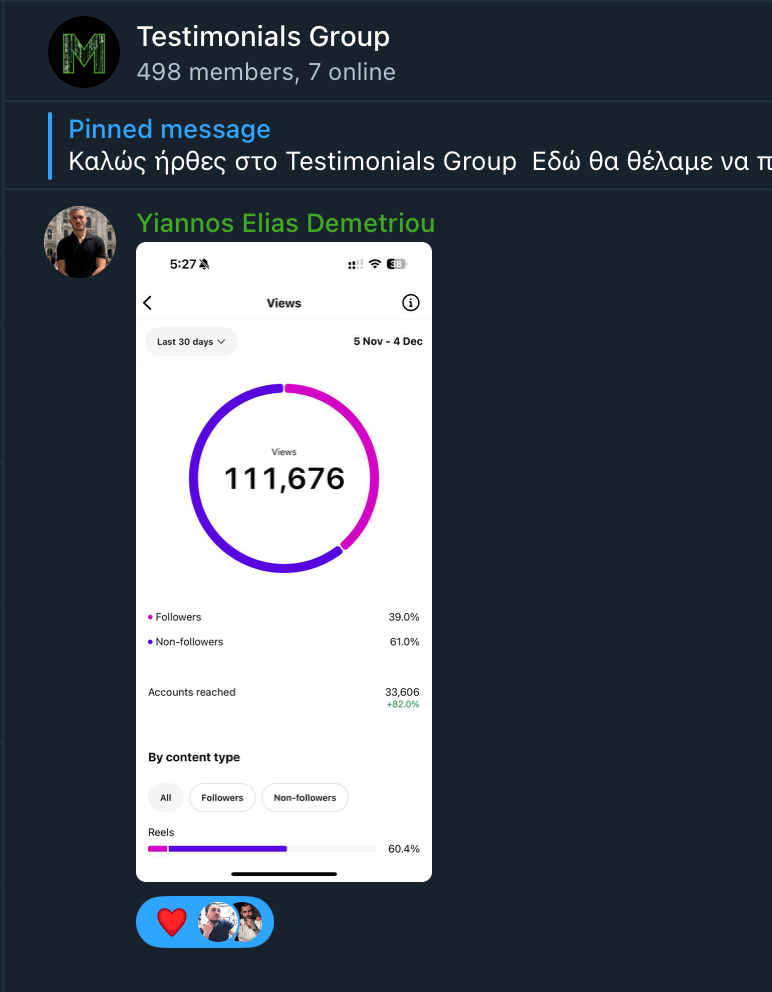The image size is (772, 992).
Task: Click the first reactor avatar in reaction bubble
Action: (x=215, y=922)
